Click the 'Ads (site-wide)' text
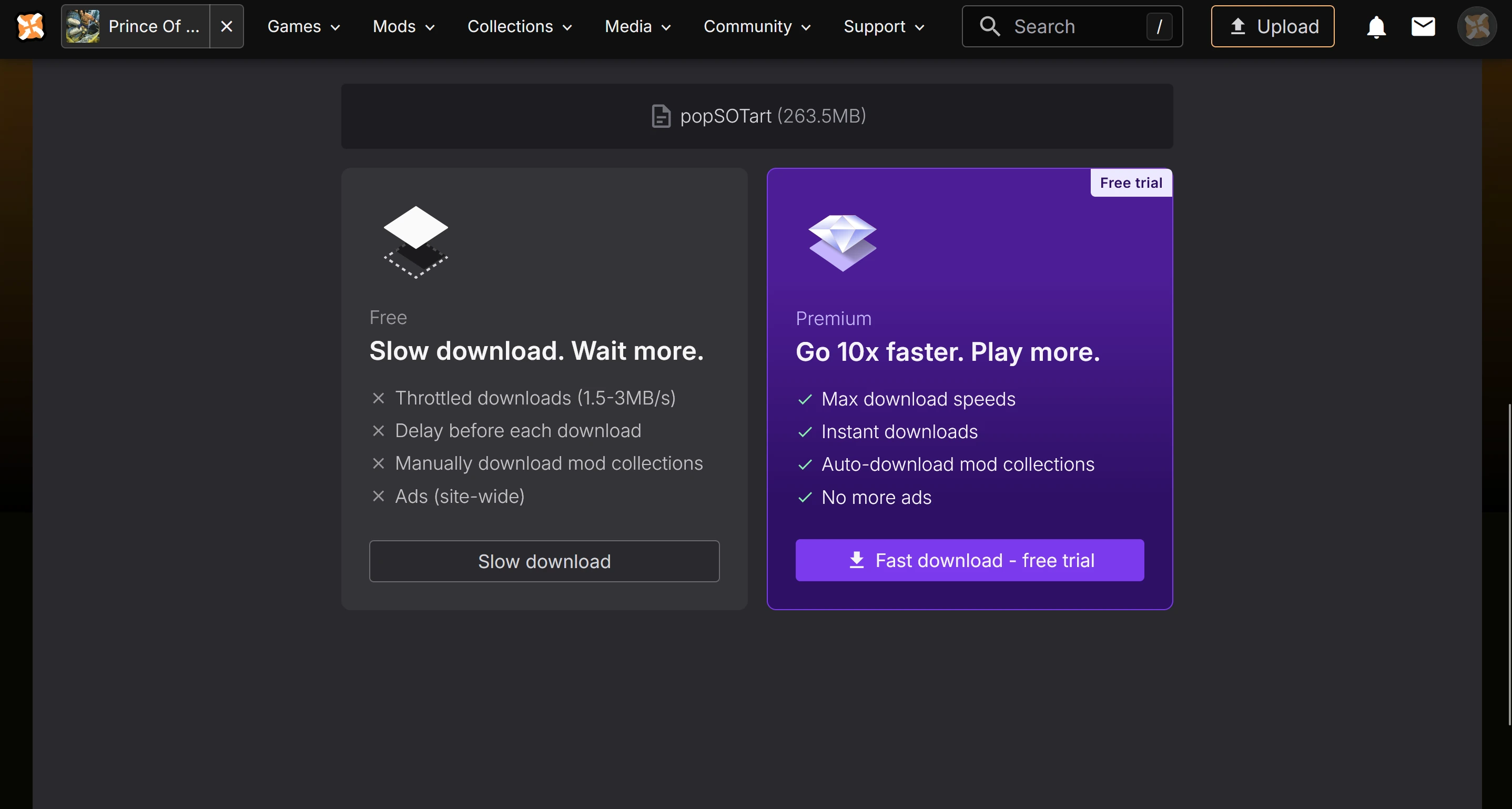 click(x=460, y=496)
